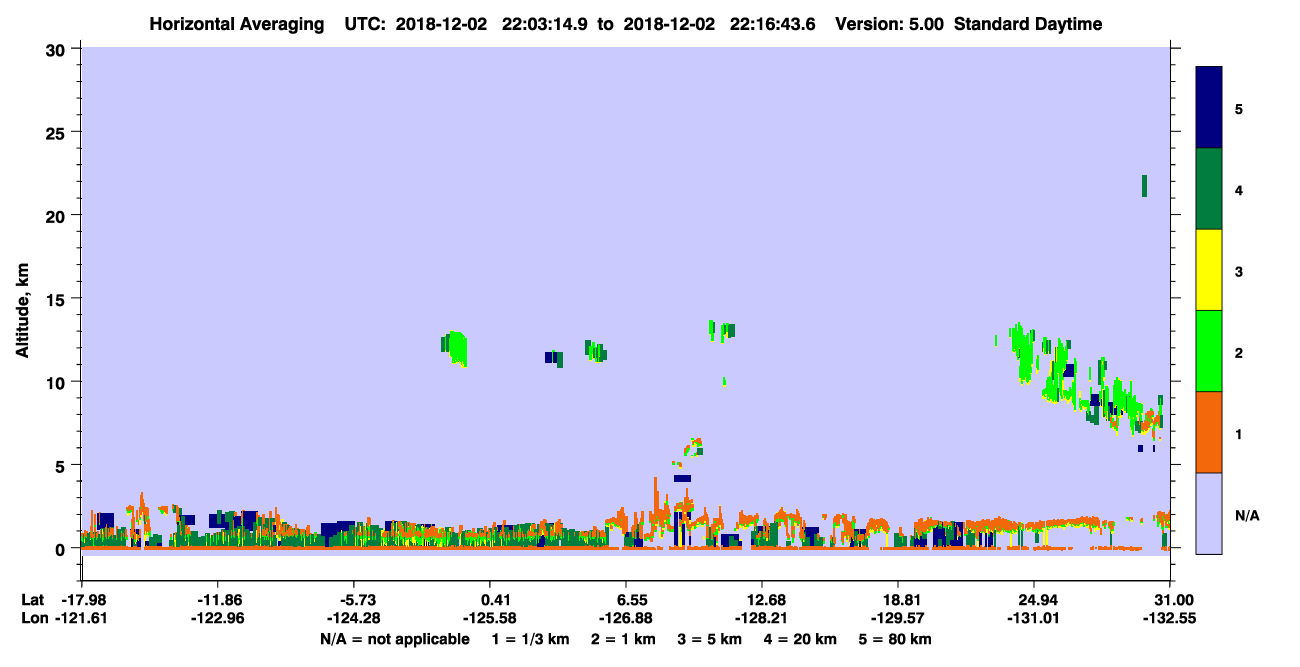Click the longitude value -121.61
The height and width of the screenshot is (667, 1300).
pyautogui.click(x=81, y=618)
